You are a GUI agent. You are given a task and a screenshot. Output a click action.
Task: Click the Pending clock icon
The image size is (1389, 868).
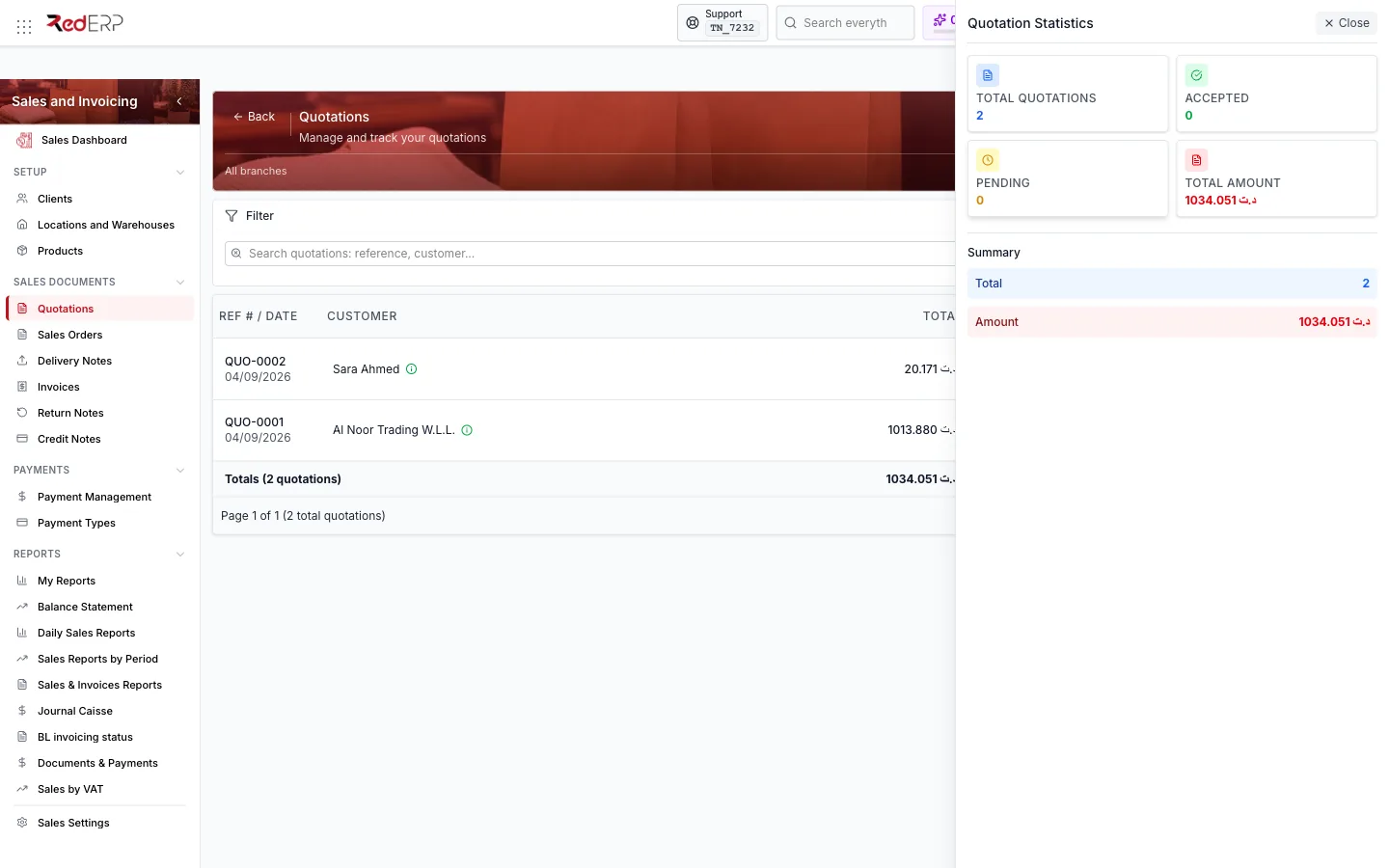[988, 160]
